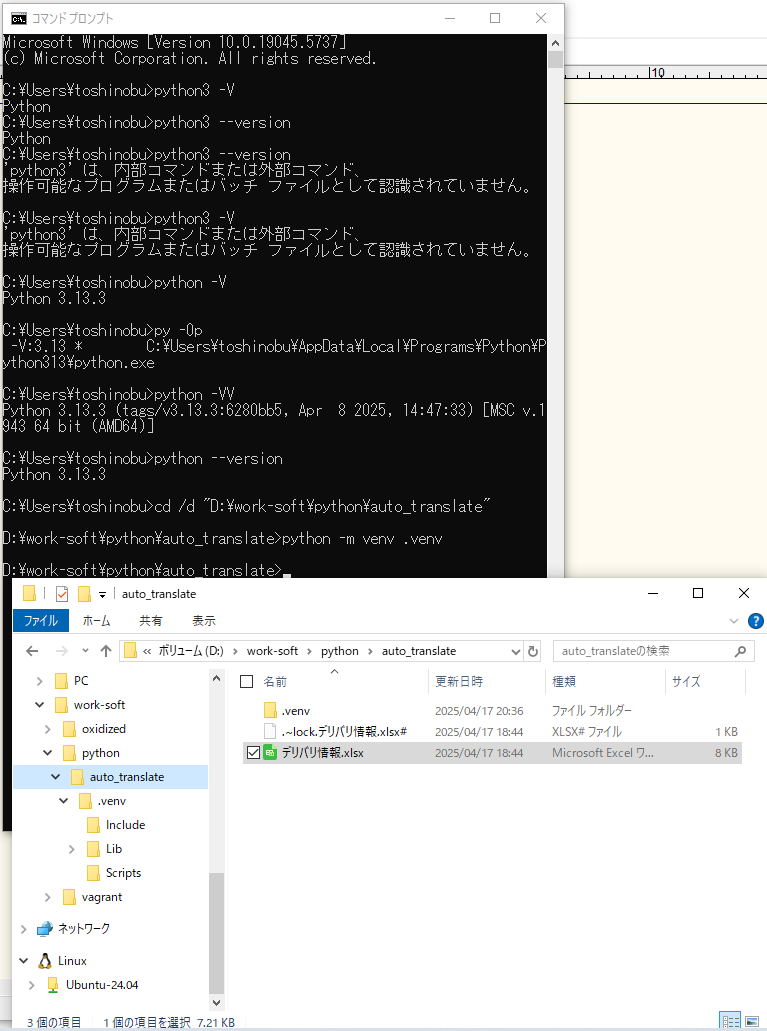The width and height of the screenshot is (767, 1031).
Task: Click the ネットワーク network icon
Action: click(45, 928)
